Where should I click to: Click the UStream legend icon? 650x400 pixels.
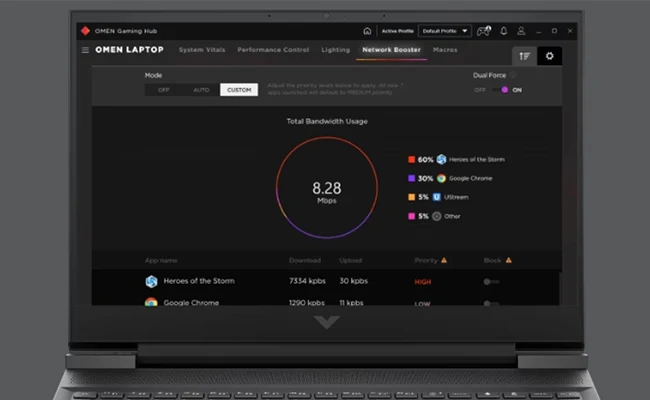click(x=437, y=197)
